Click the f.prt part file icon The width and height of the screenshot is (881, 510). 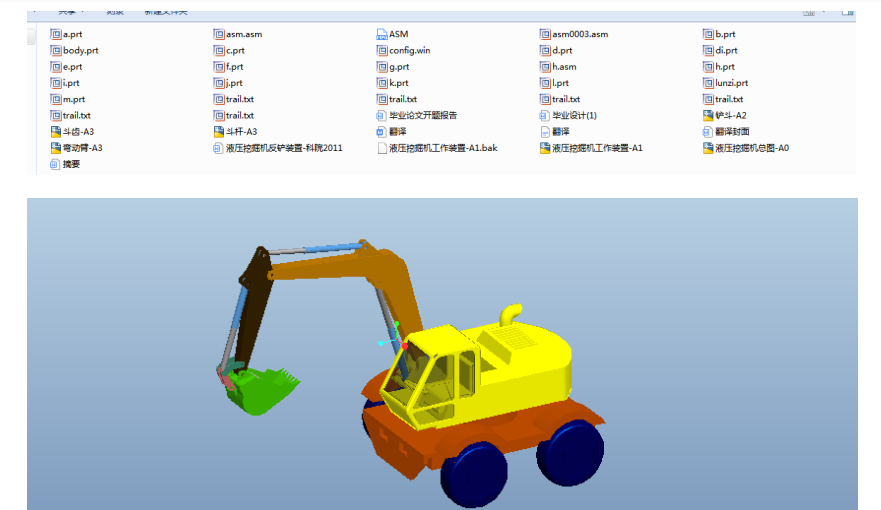click(219, 67)
